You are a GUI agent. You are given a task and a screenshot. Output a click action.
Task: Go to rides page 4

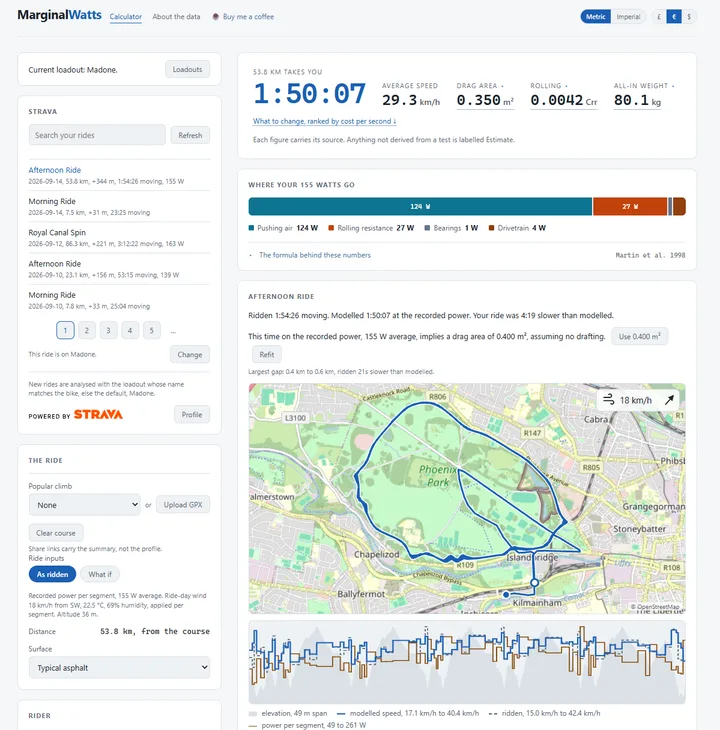click(x=130, y=330)
